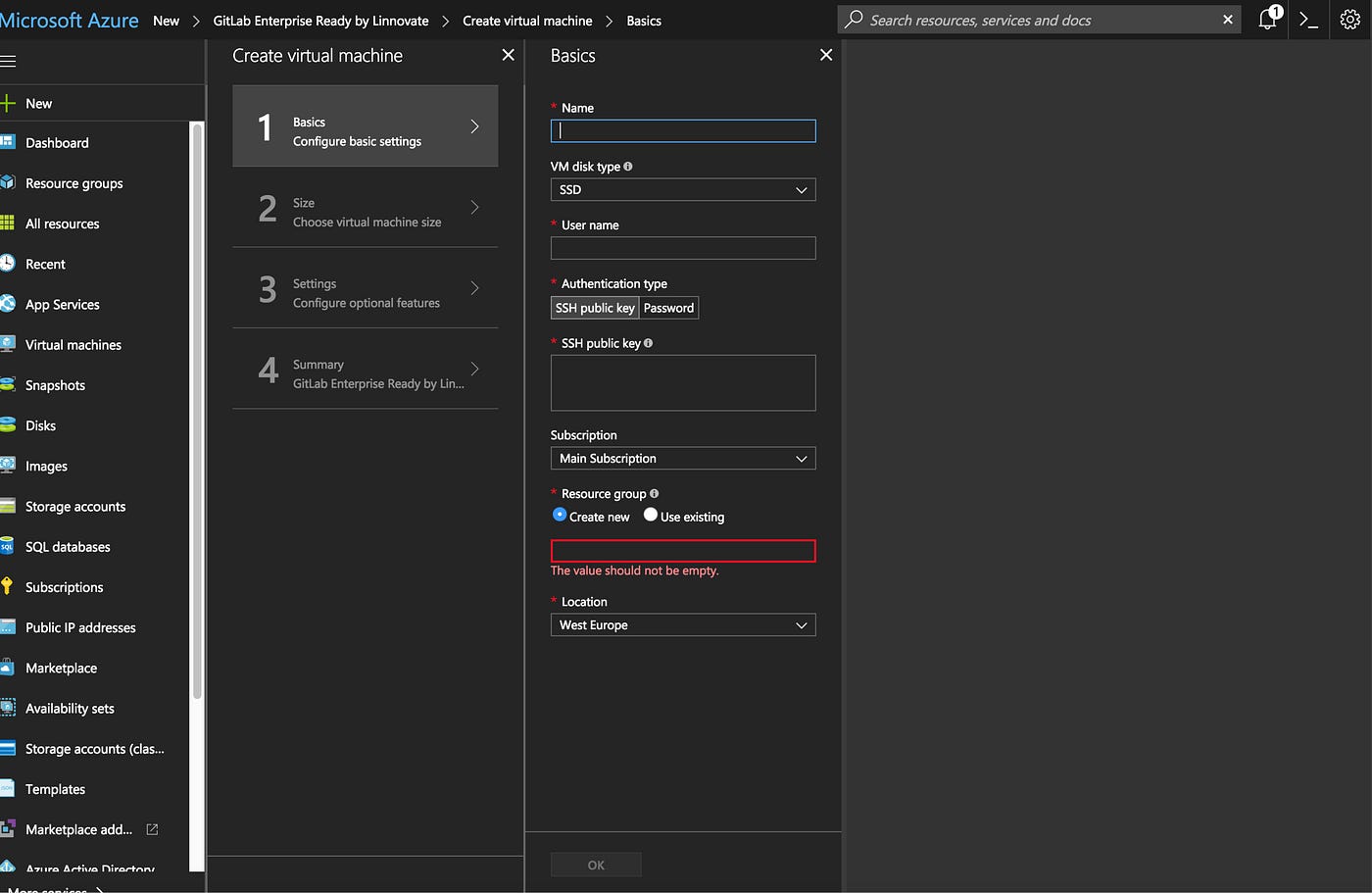Select the Create new radio button
1372x893 pixels.
tap(560, 515)
